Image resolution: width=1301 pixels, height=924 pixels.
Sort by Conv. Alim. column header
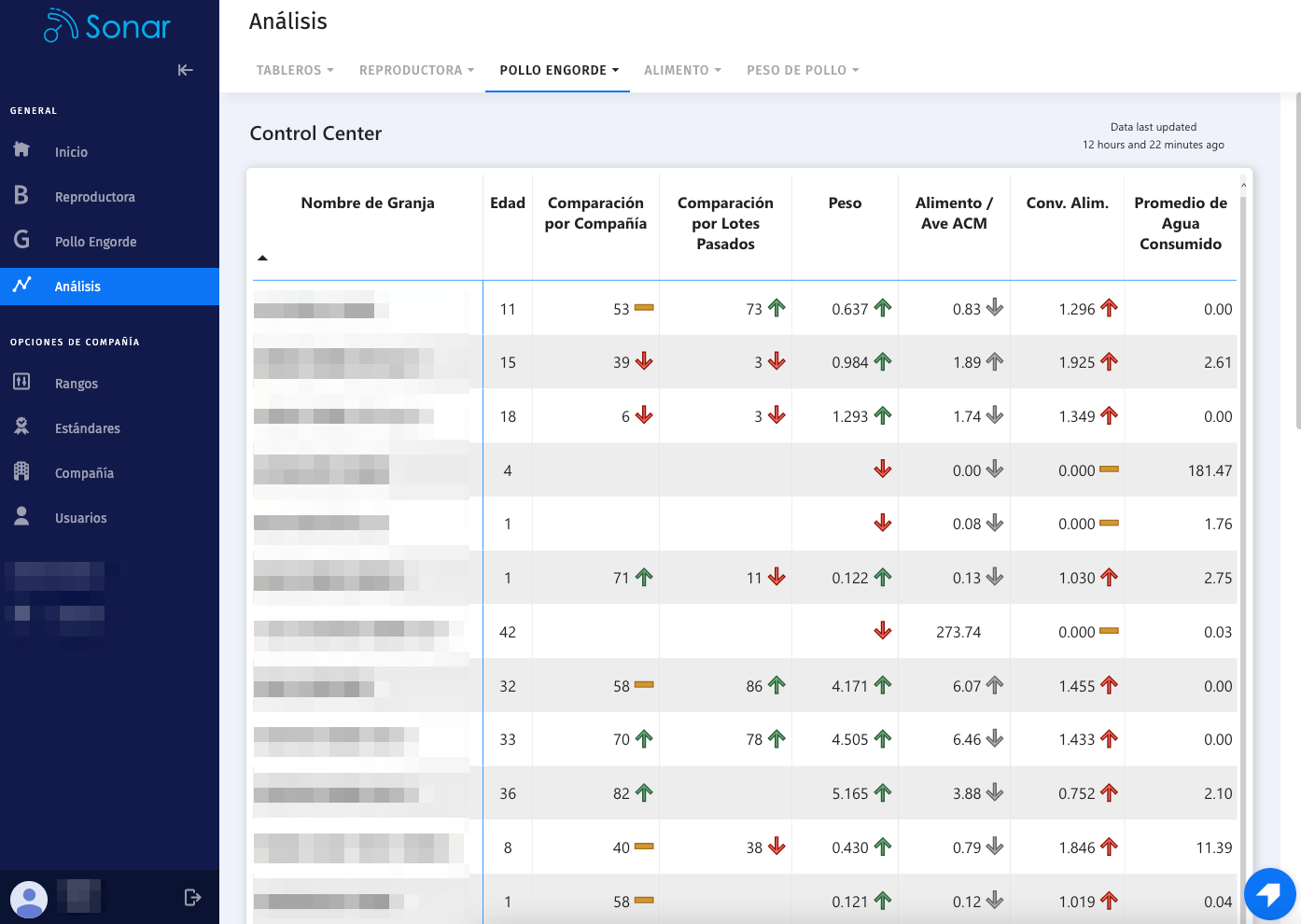pyautogui.click(x=1067, y=203)
